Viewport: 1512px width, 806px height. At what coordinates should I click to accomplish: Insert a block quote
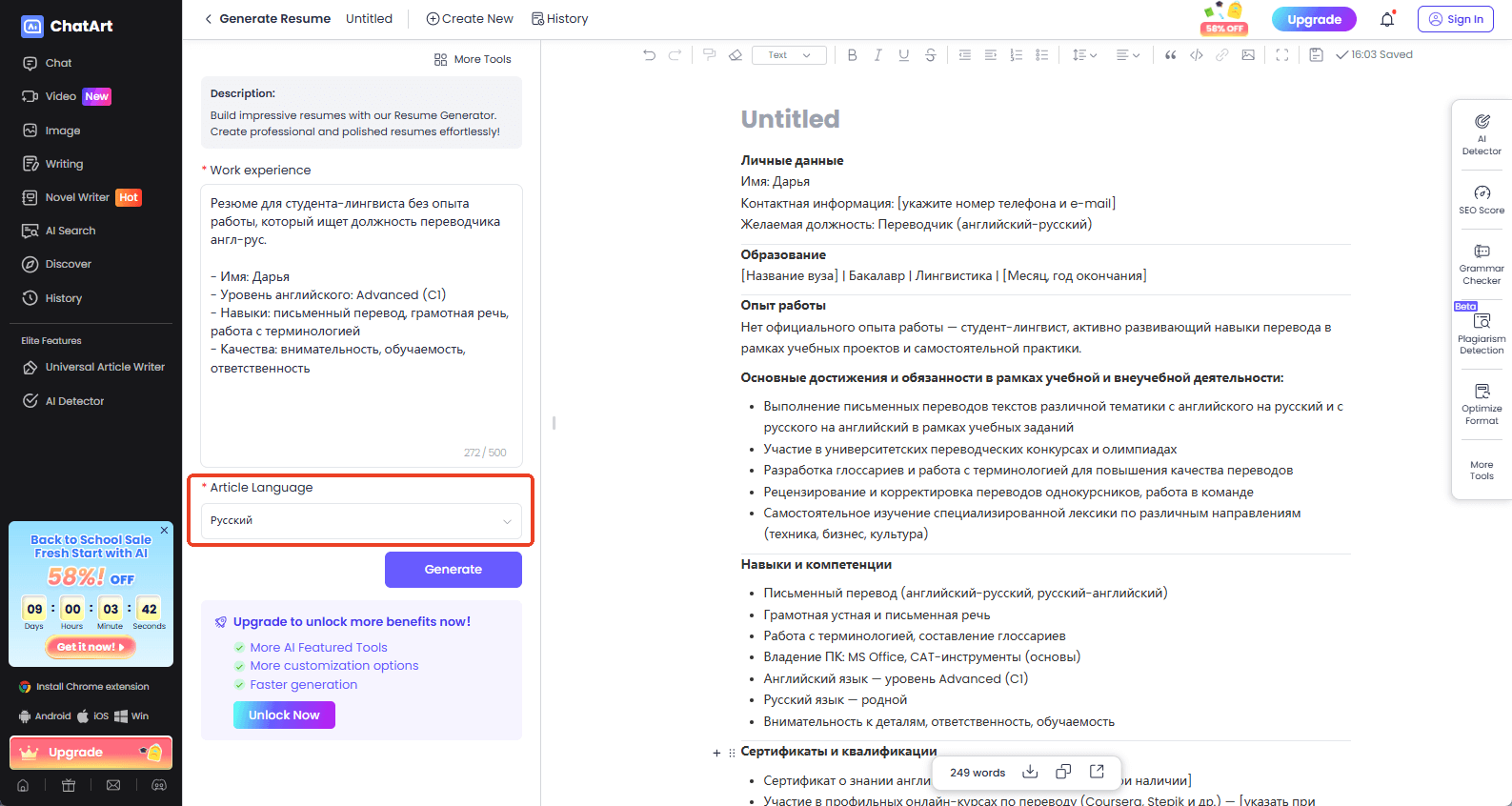[x=1170, y=55]
